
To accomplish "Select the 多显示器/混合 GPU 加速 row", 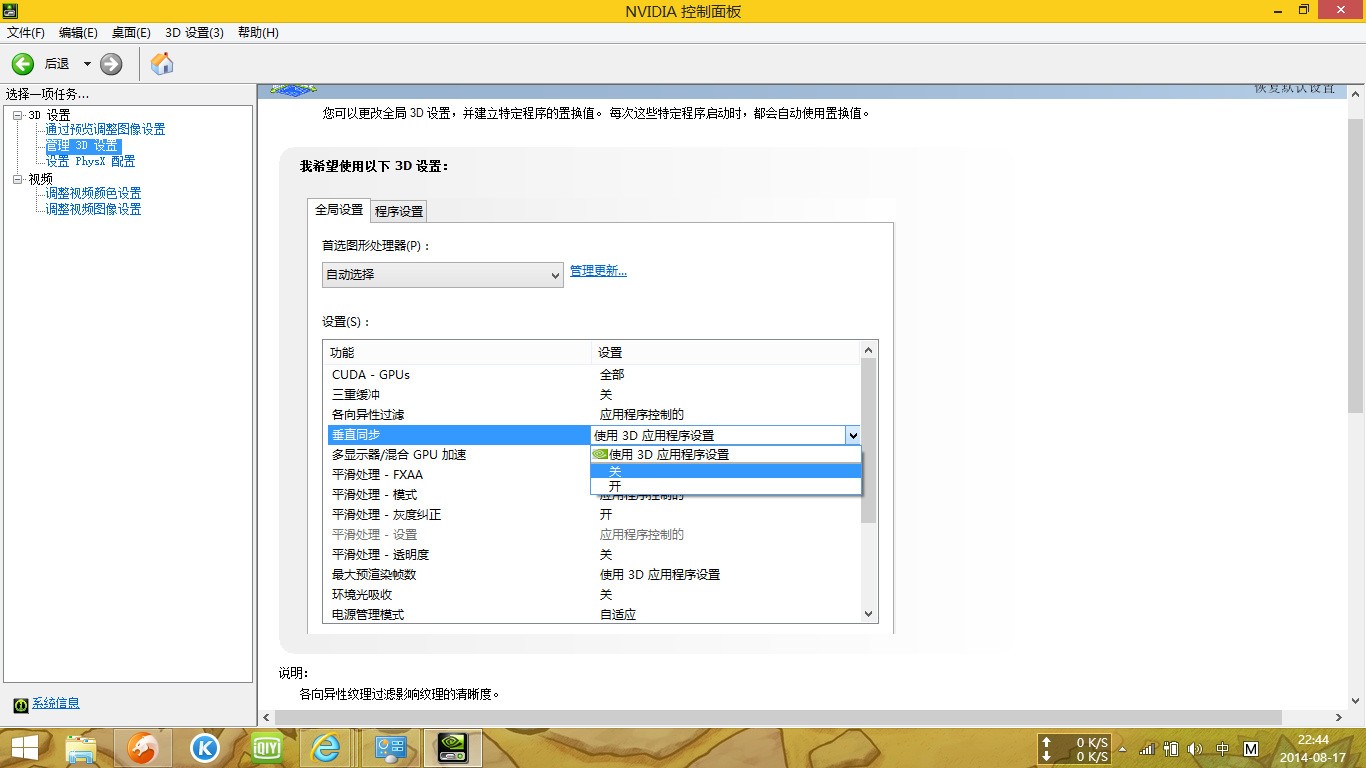I will [459, 455].
